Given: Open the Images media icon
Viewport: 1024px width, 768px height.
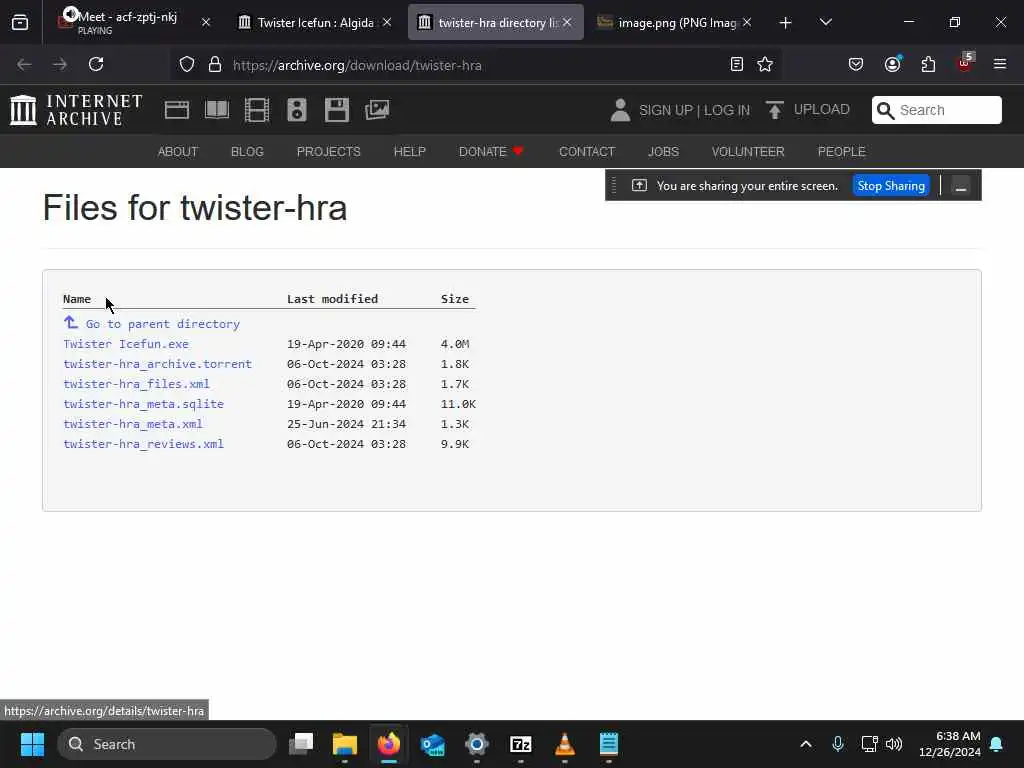Looking at the screenshot, I should pos(377,110).
